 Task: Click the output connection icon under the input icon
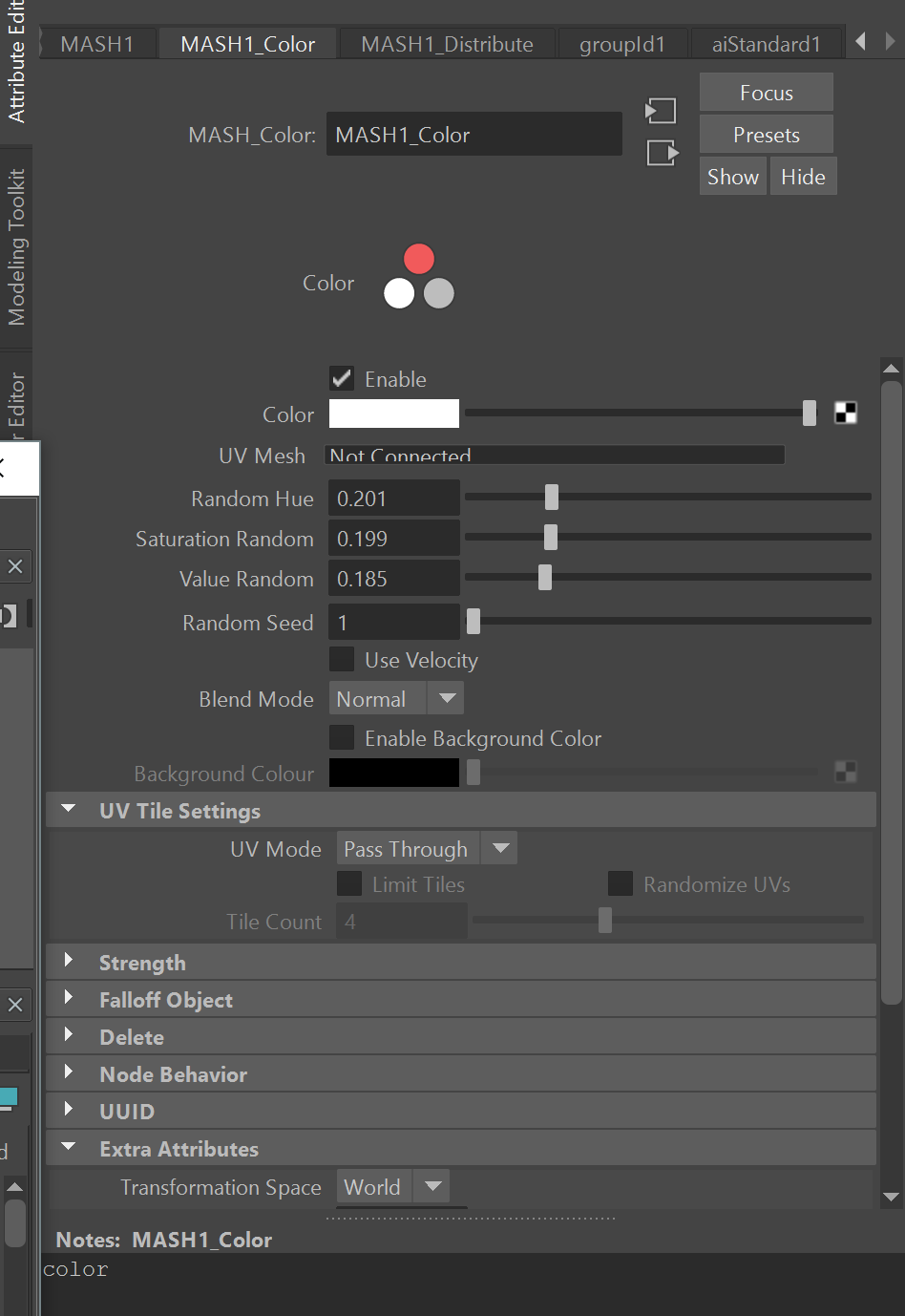click(662, 153)
